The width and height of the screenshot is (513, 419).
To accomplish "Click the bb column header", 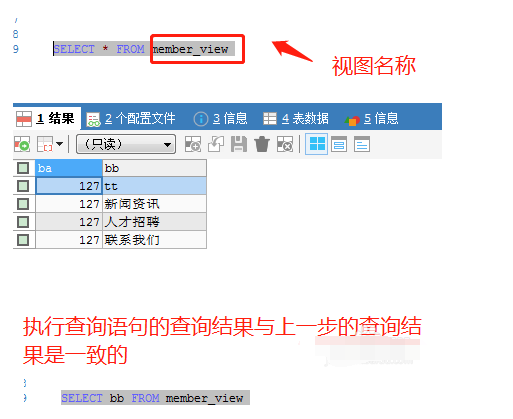I will [x=154, y=168].
